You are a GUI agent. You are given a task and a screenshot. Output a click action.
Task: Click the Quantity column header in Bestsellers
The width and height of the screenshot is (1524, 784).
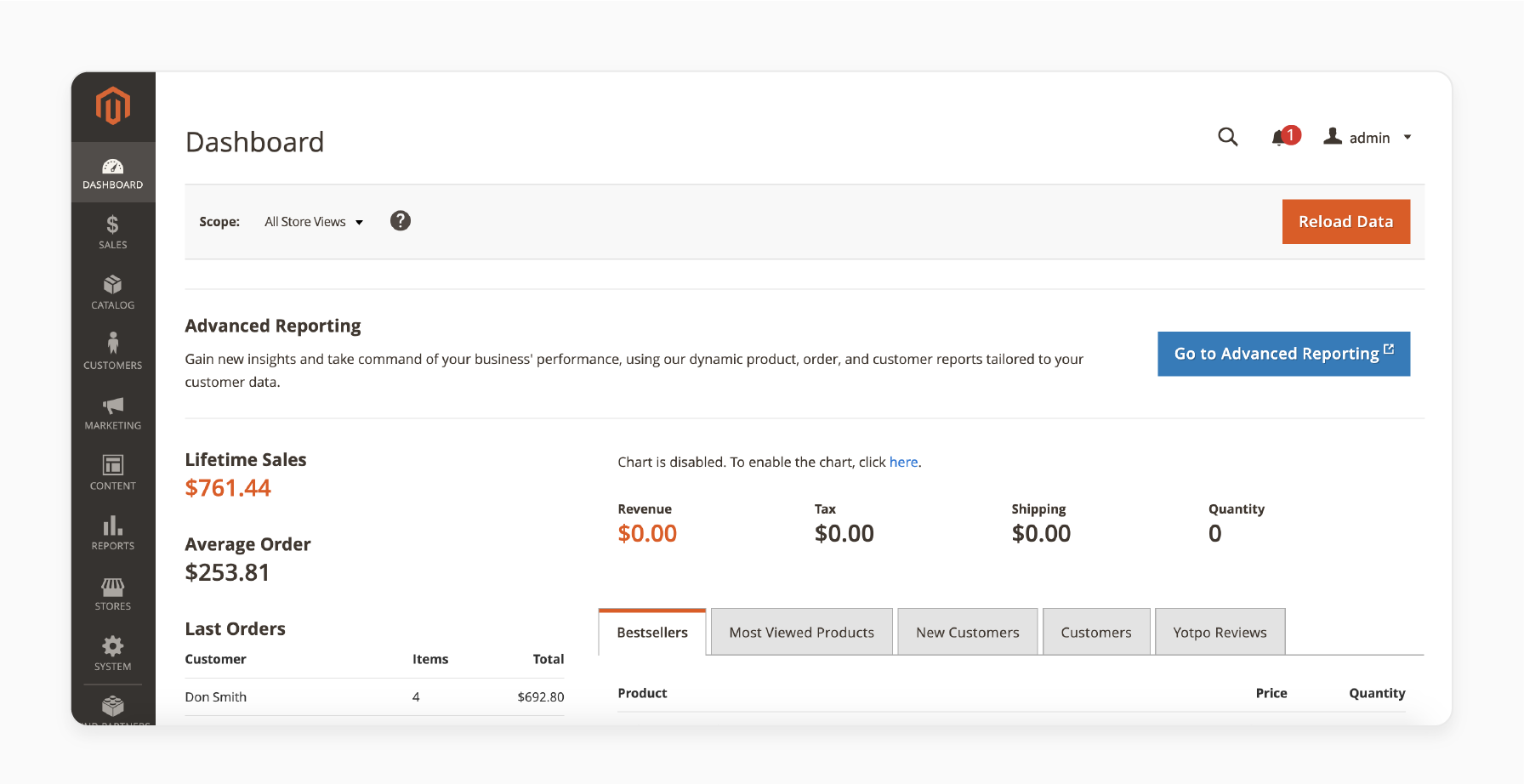(x=1377, y=693)
